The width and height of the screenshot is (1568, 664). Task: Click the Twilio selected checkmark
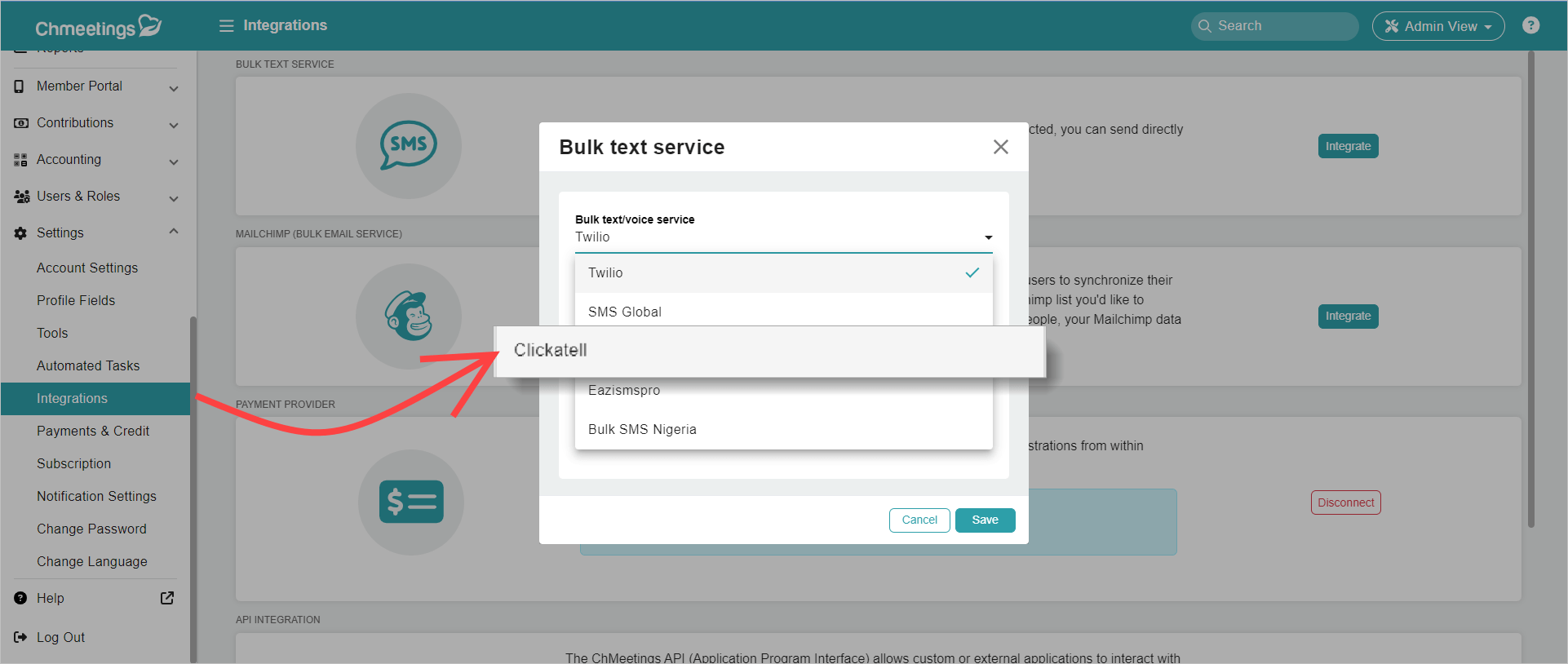click(972, 273)
